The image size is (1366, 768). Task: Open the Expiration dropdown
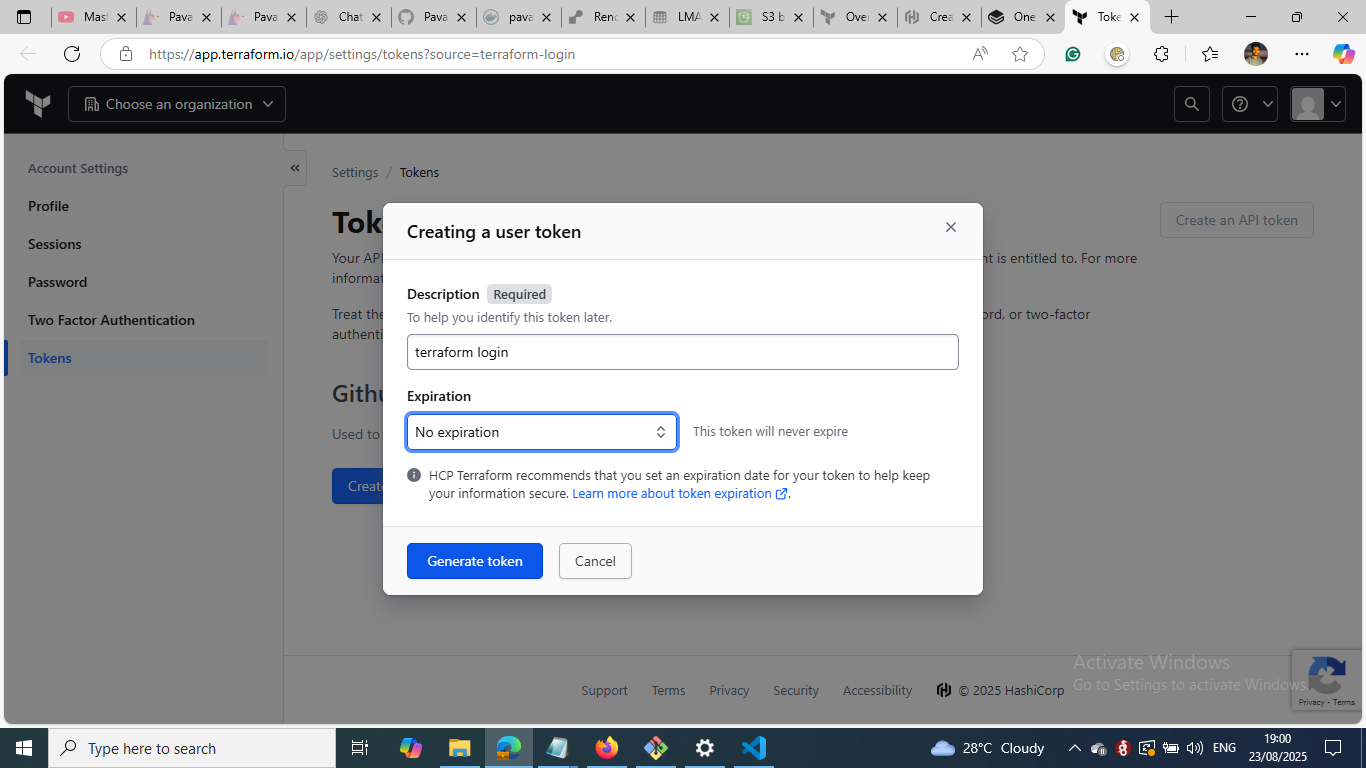[x=541, y=432]
